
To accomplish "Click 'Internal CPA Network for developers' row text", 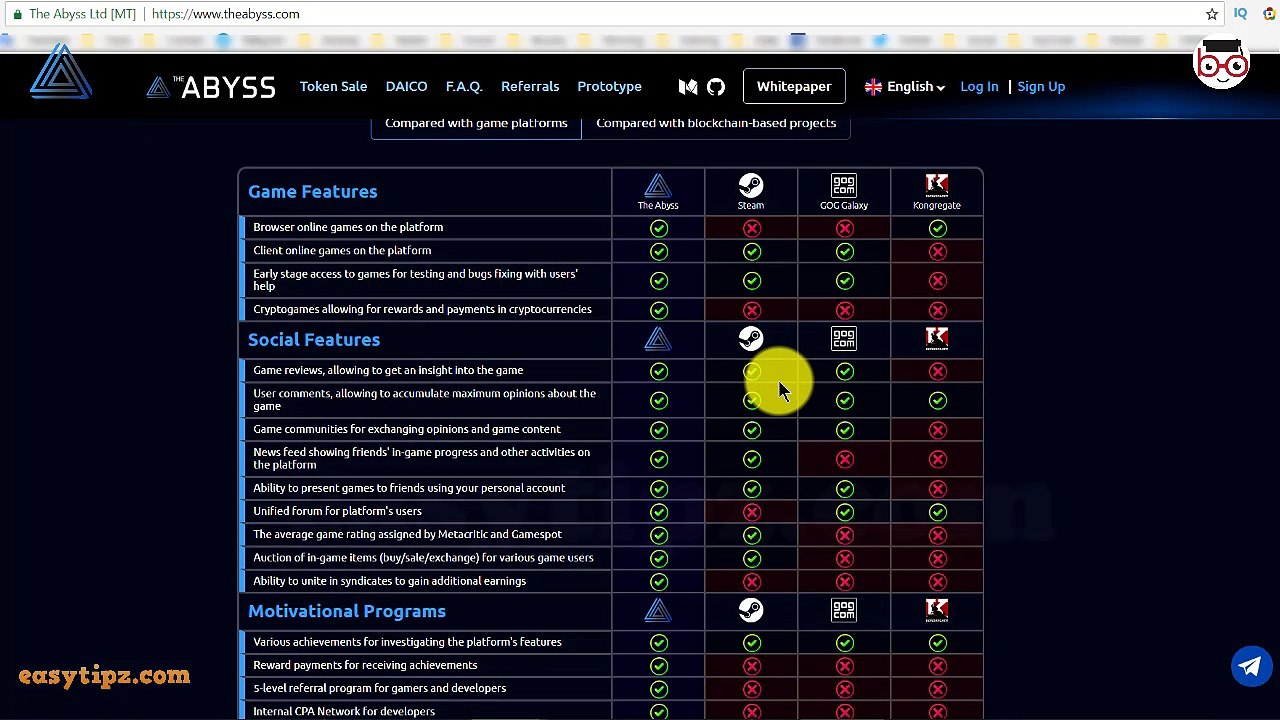I will tap(344, 712).
